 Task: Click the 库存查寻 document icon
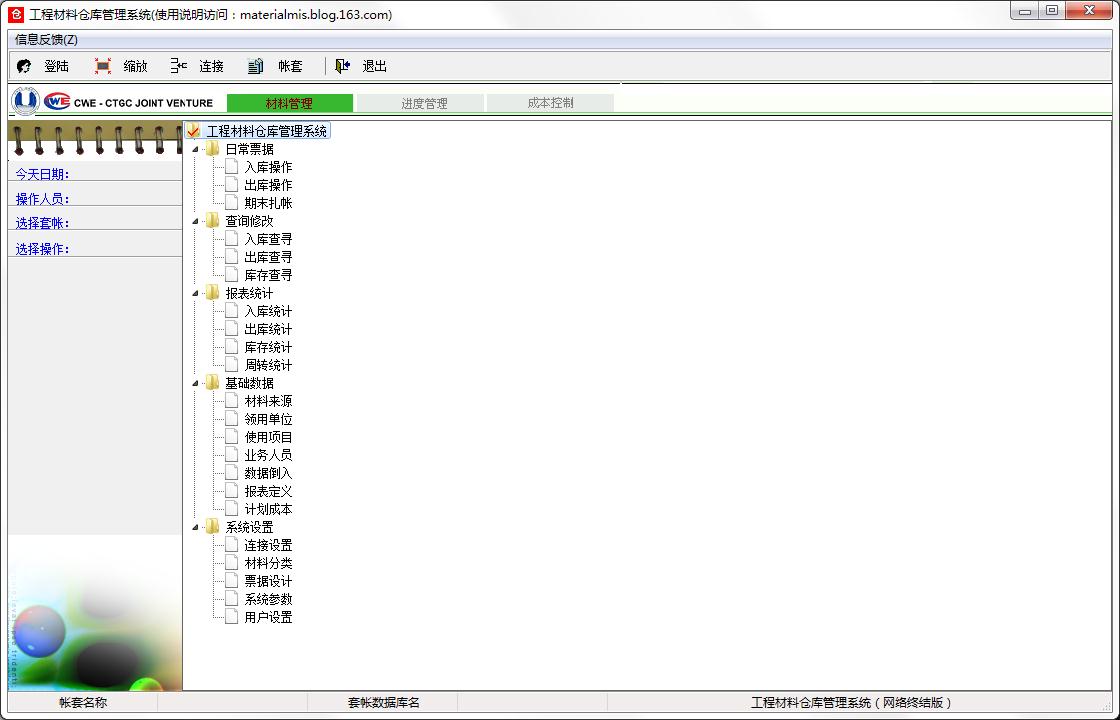tap(231, 274)
